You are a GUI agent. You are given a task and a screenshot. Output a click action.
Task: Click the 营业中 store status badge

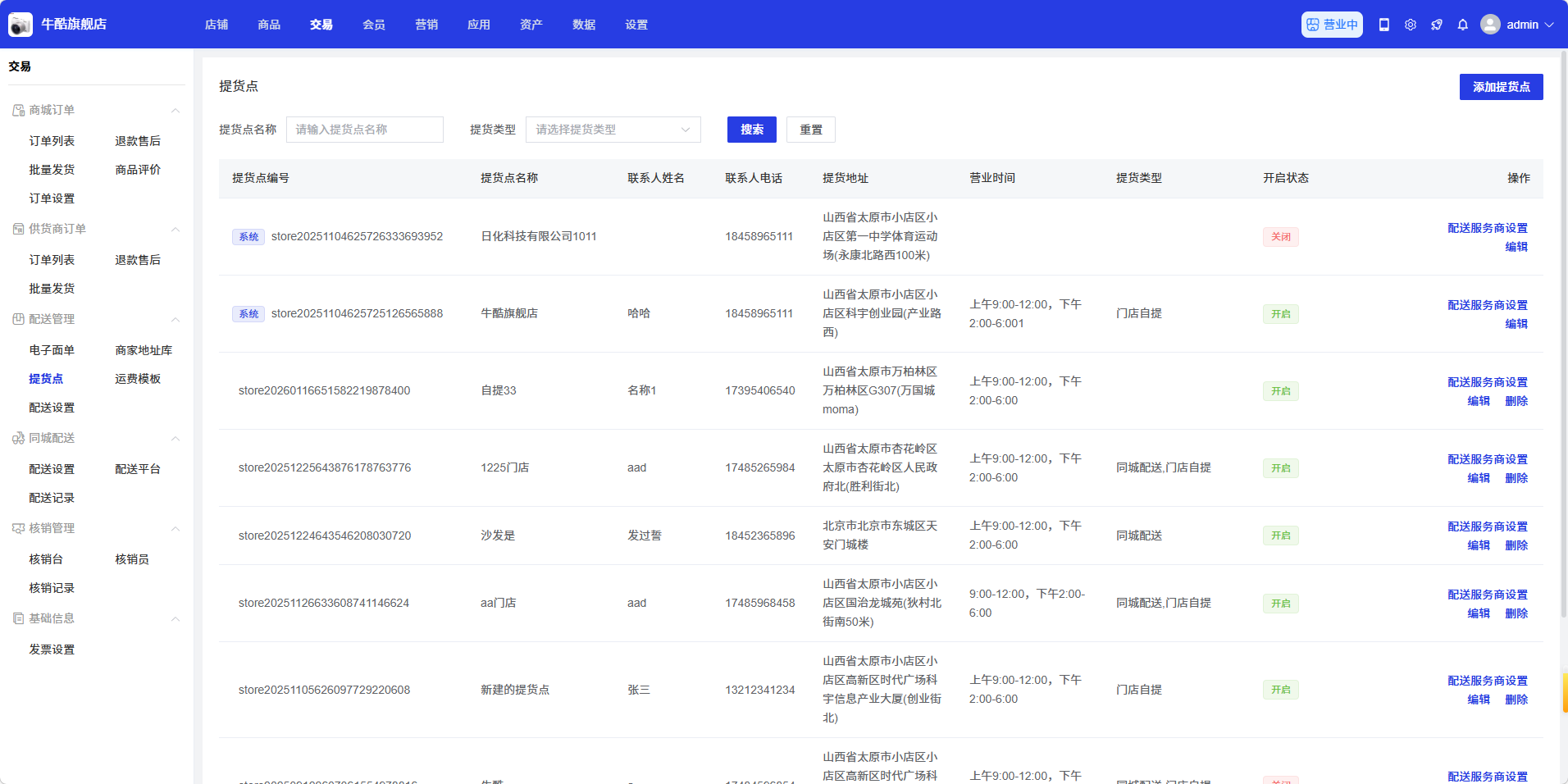1332,25
